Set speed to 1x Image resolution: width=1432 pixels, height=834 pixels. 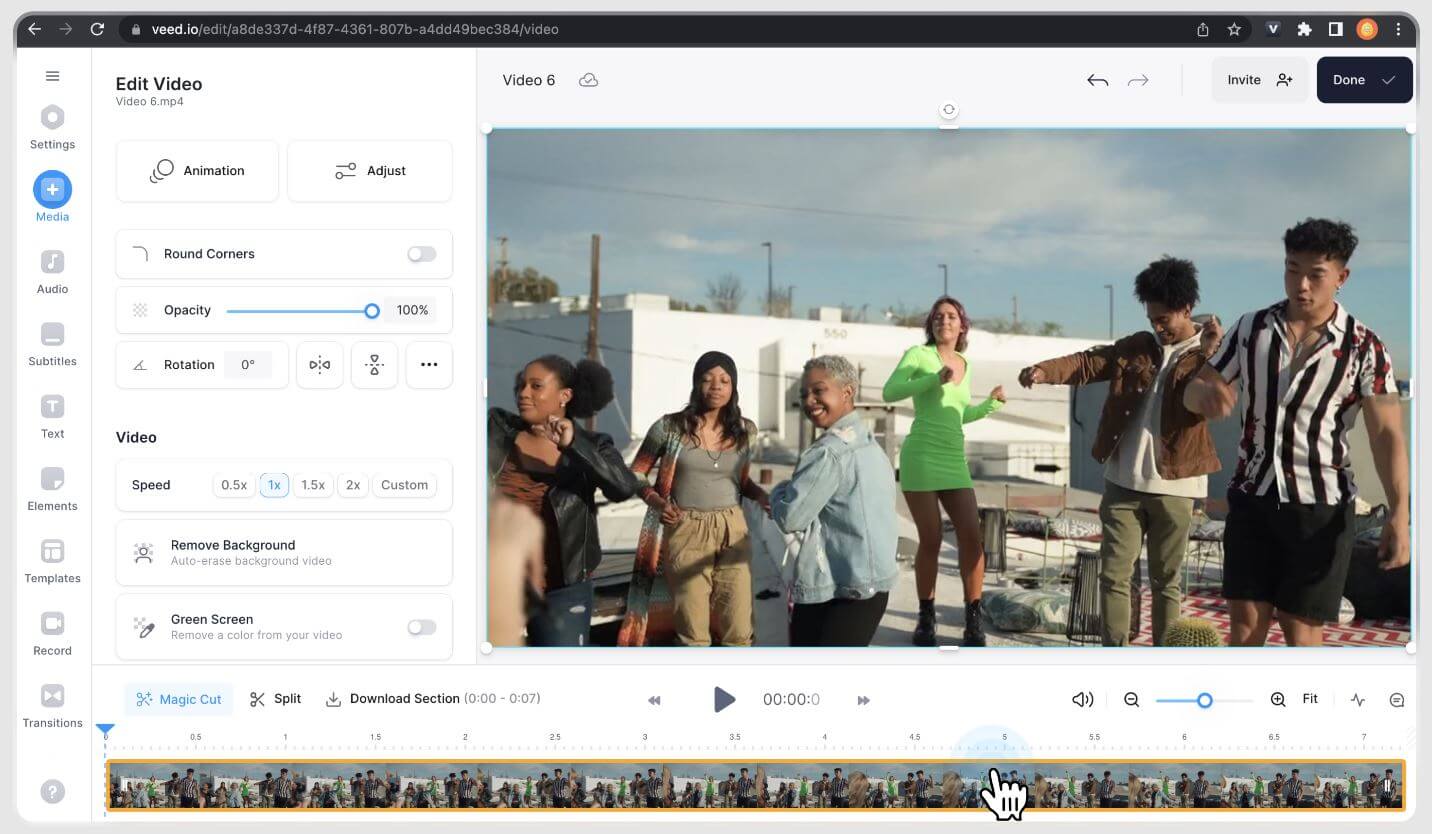(x=274, y=485)
